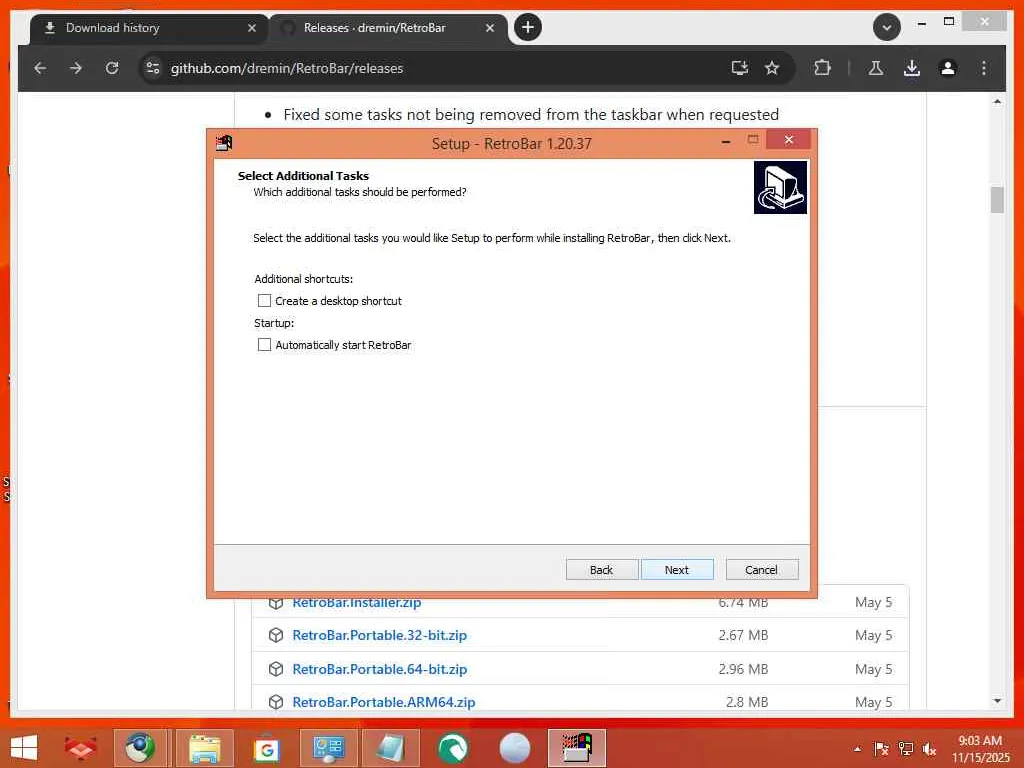Open the browser Downloads icon
Screen dimensions: 1024x768
coord(912,68)
